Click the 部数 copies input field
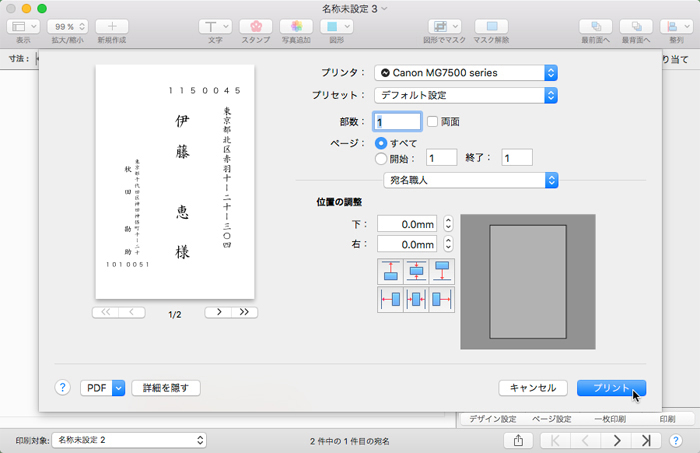The height and width of the screenshot is (453, 700). [397, 121]
